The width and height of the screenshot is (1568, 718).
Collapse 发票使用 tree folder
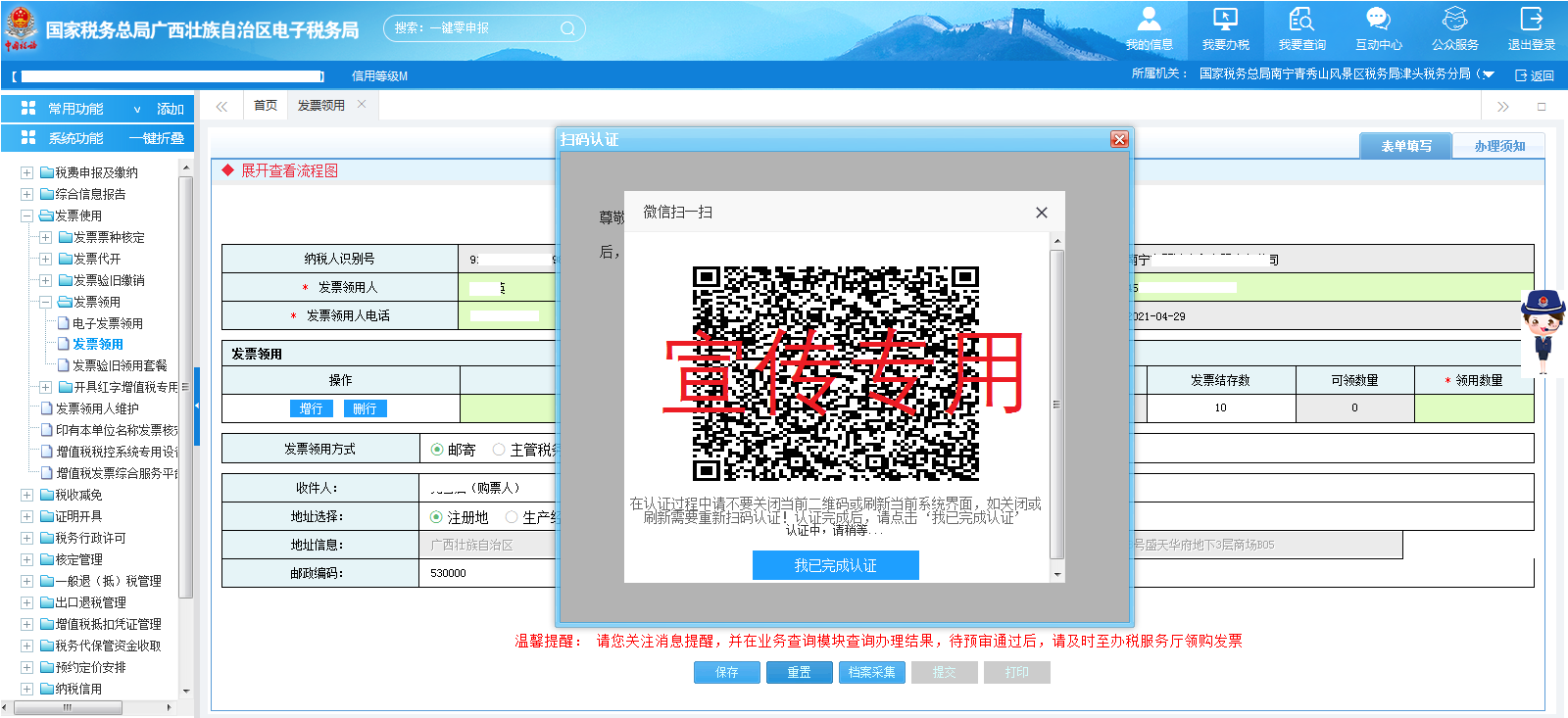click(x=27, y=215)
